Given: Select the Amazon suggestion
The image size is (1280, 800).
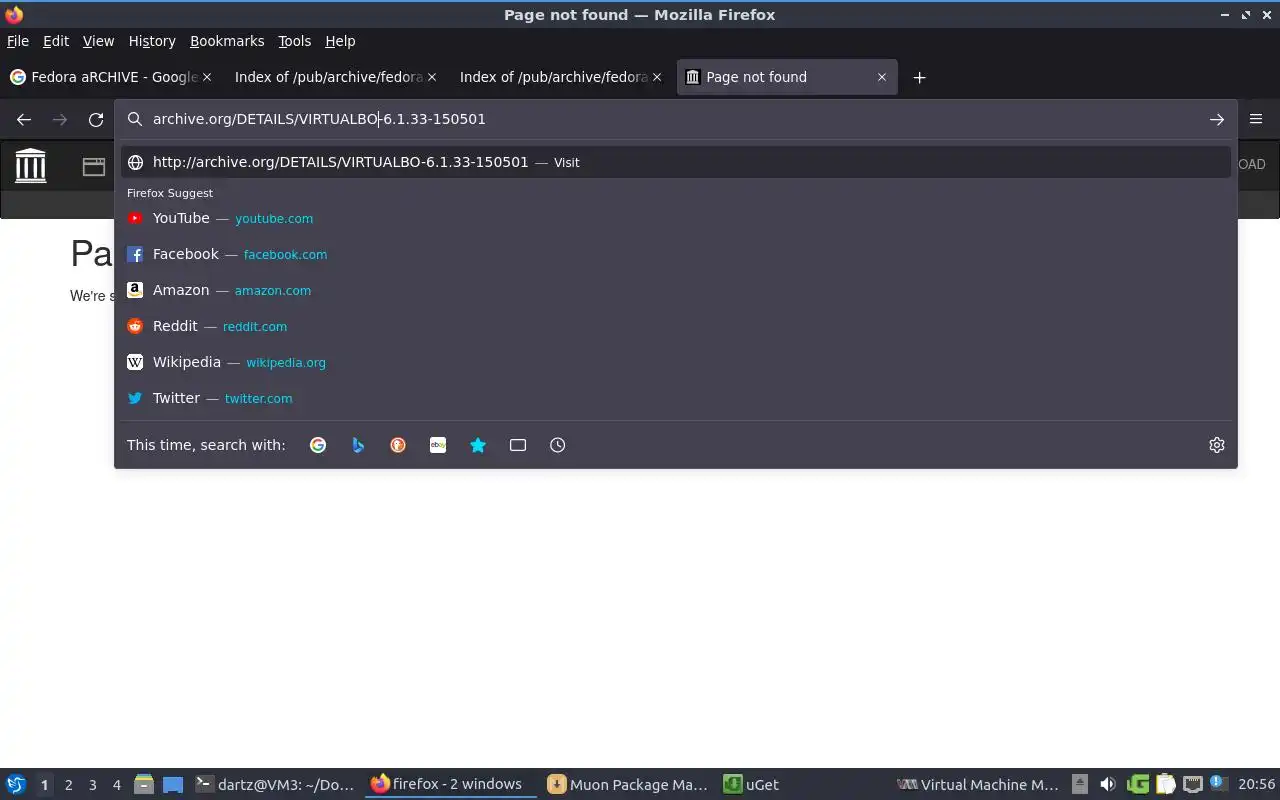Looking at the screenshot, I should tap(675, 290).
